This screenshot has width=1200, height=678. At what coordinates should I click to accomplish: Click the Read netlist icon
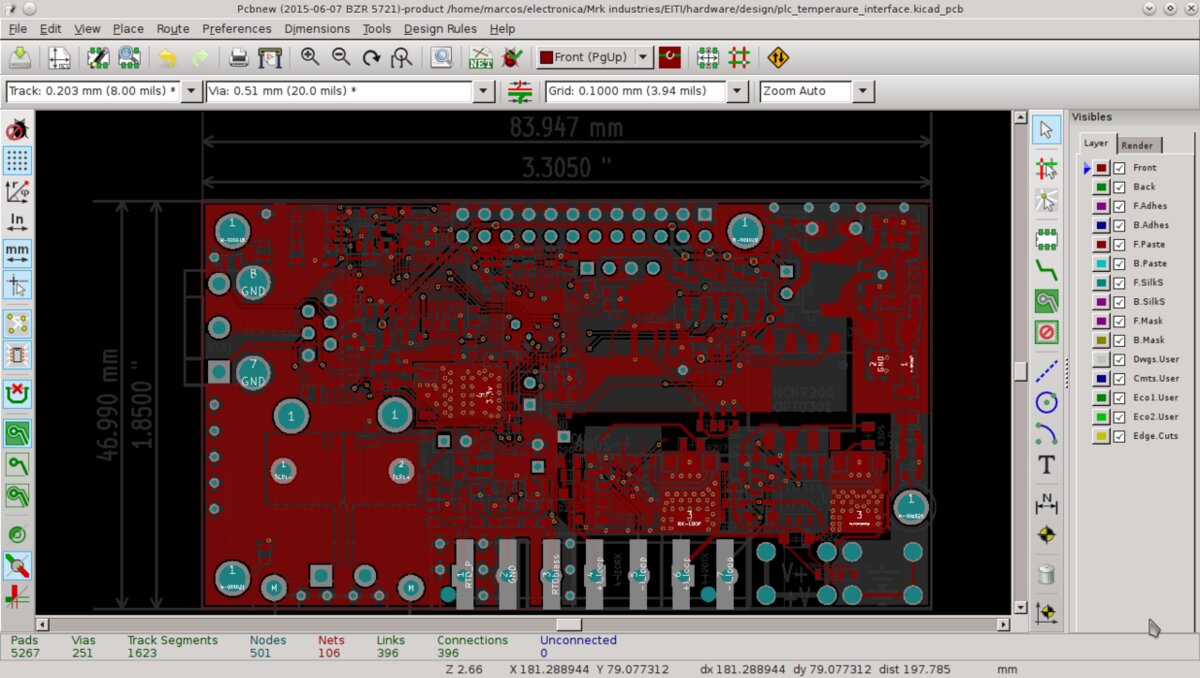(x=480, y=57)
